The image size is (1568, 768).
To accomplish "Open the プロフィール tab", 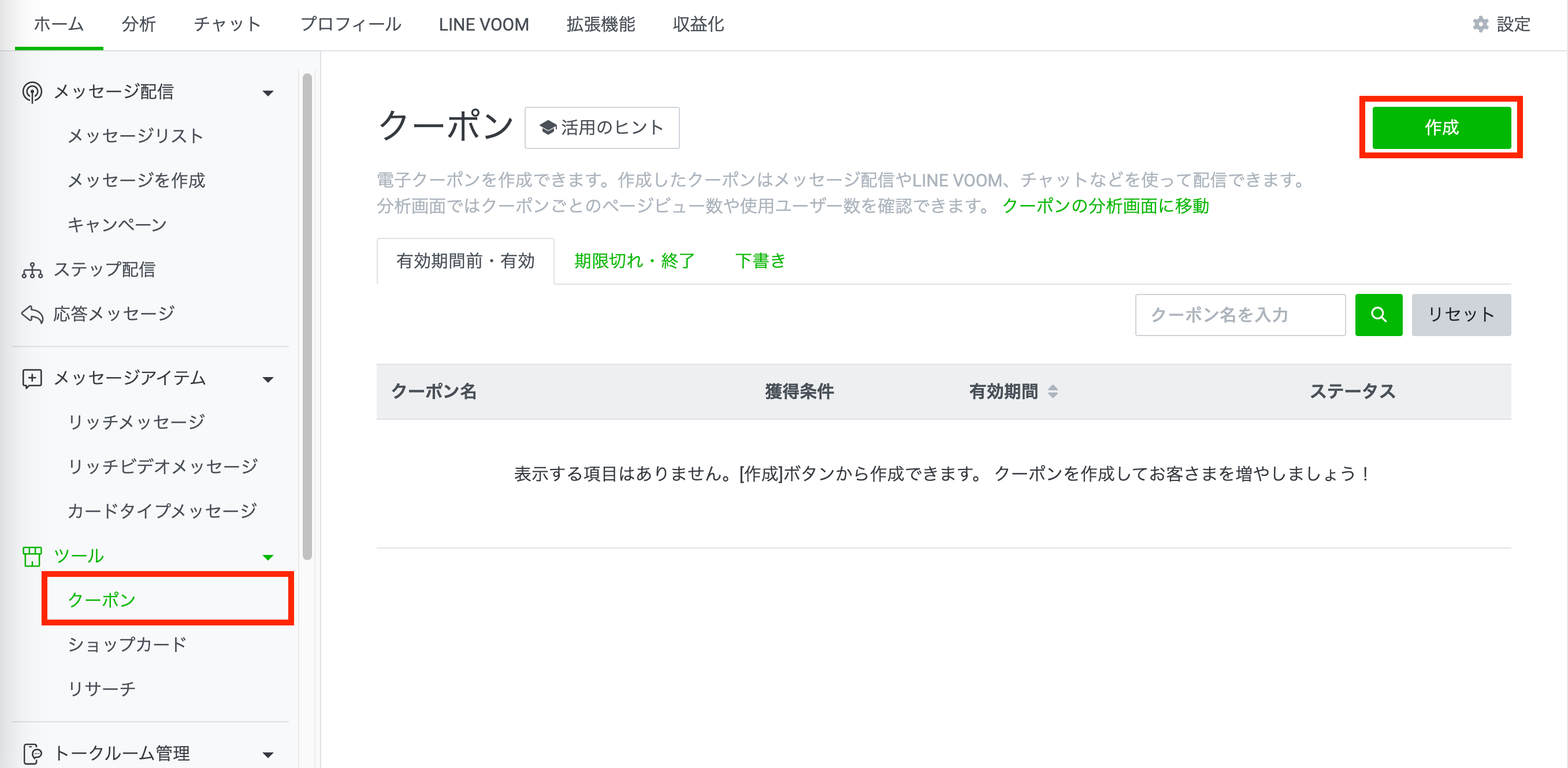I will (351, 24).
